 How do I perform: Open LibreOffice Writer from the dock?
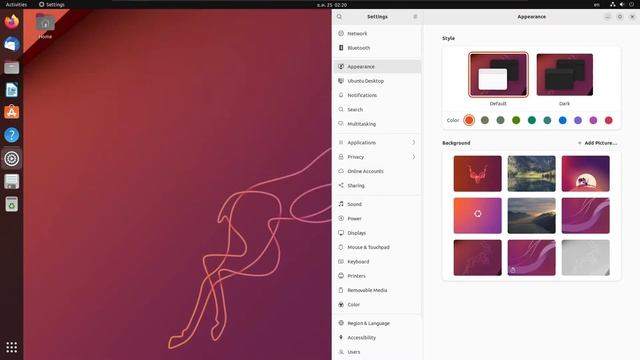point(11,90)
